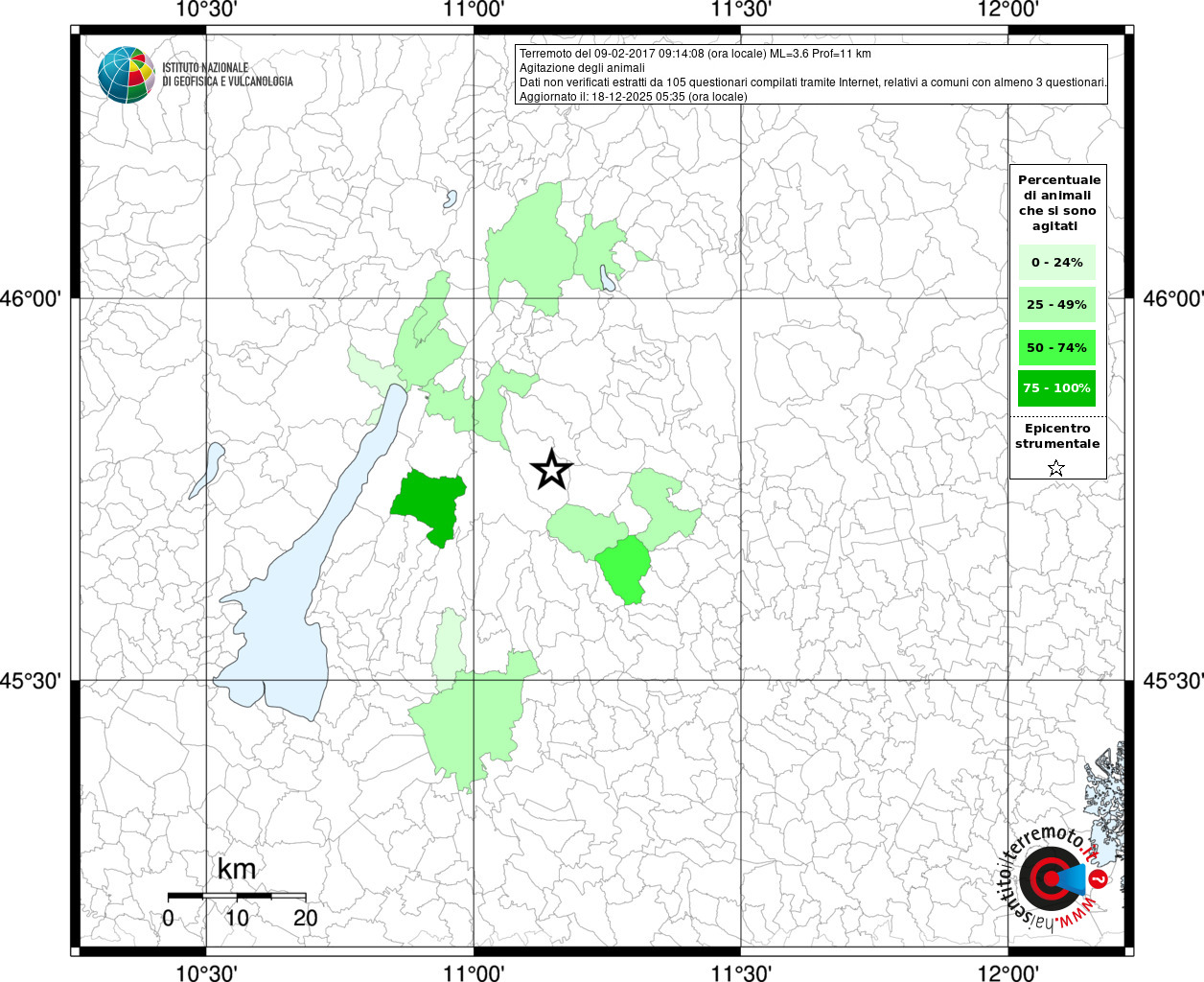Click the 'km' scale bar label

(x=237, y=869)
